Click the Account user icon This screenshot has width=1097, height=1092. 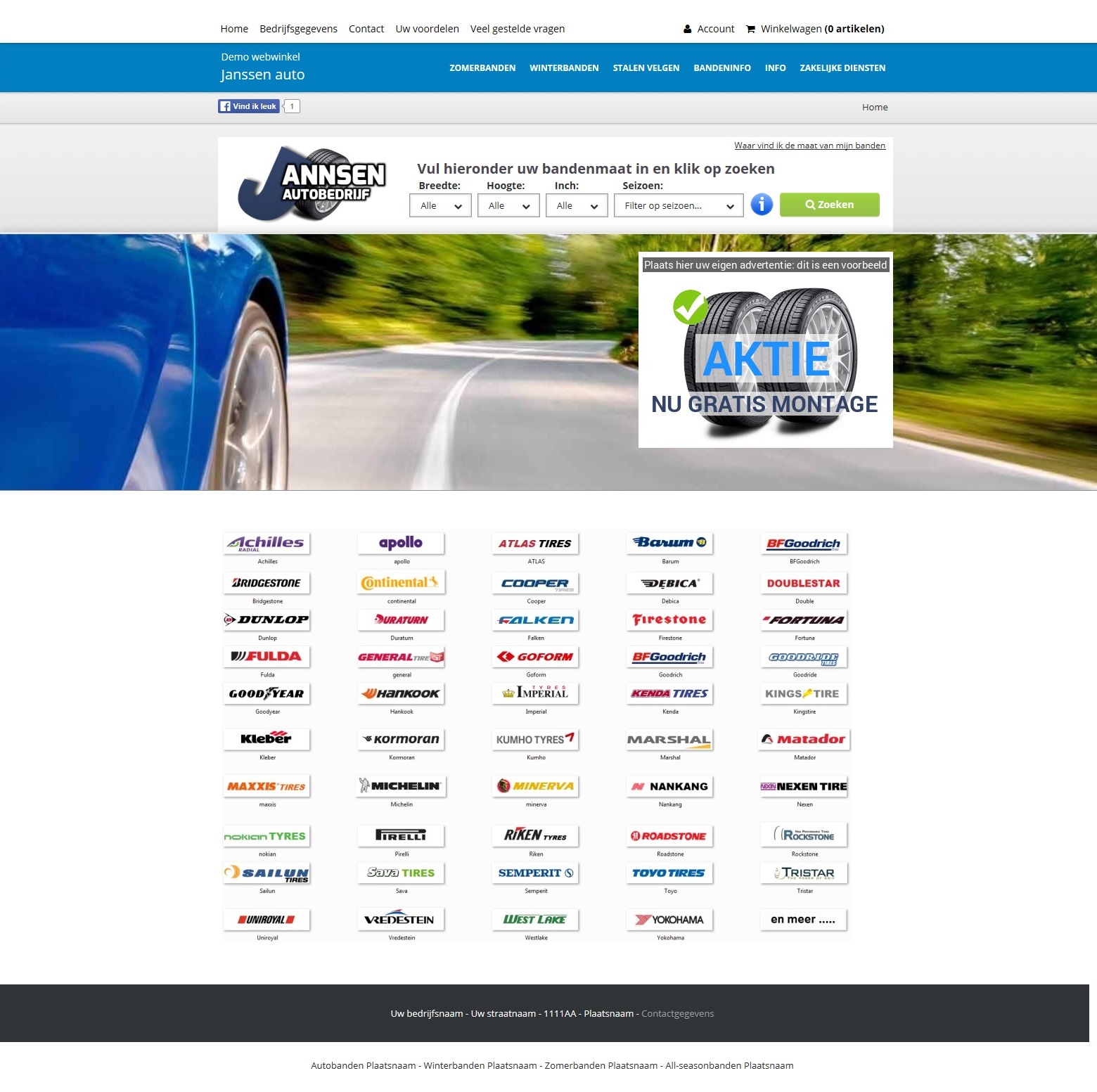tap(687, 29)
